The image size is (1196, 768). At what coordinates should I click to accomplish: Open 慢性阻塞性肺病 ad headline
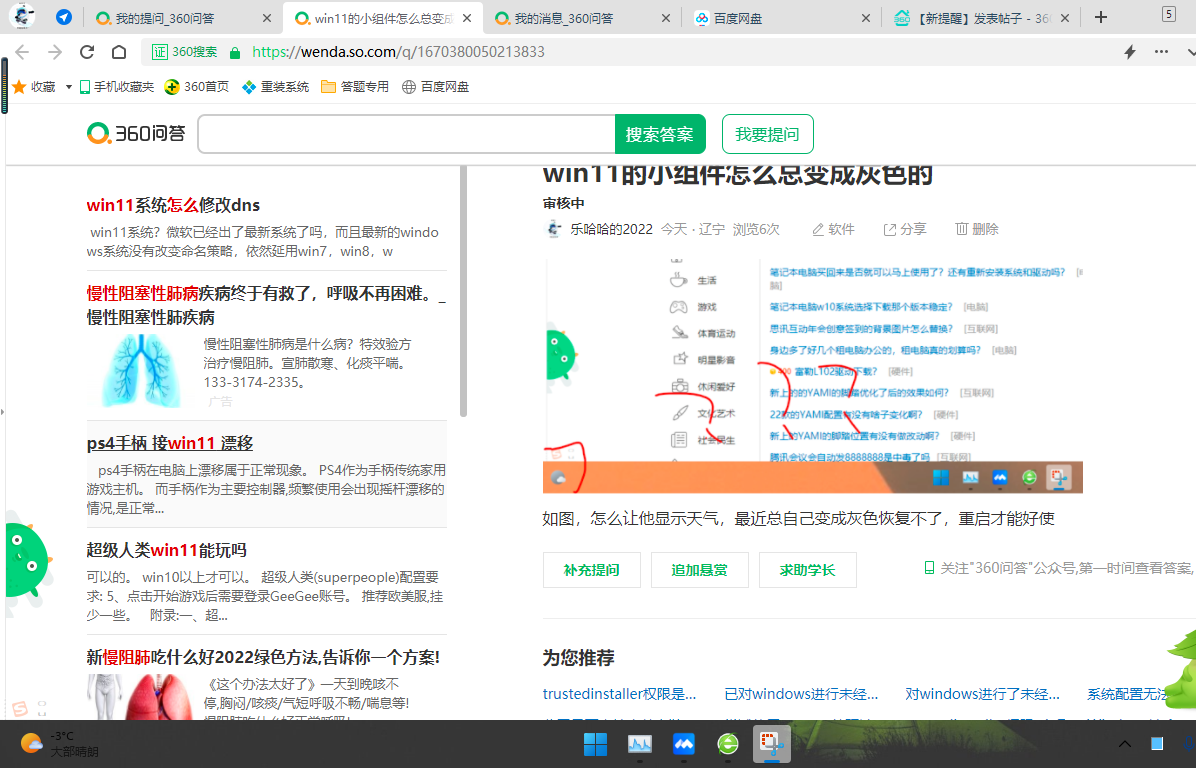tap(266, 305)
